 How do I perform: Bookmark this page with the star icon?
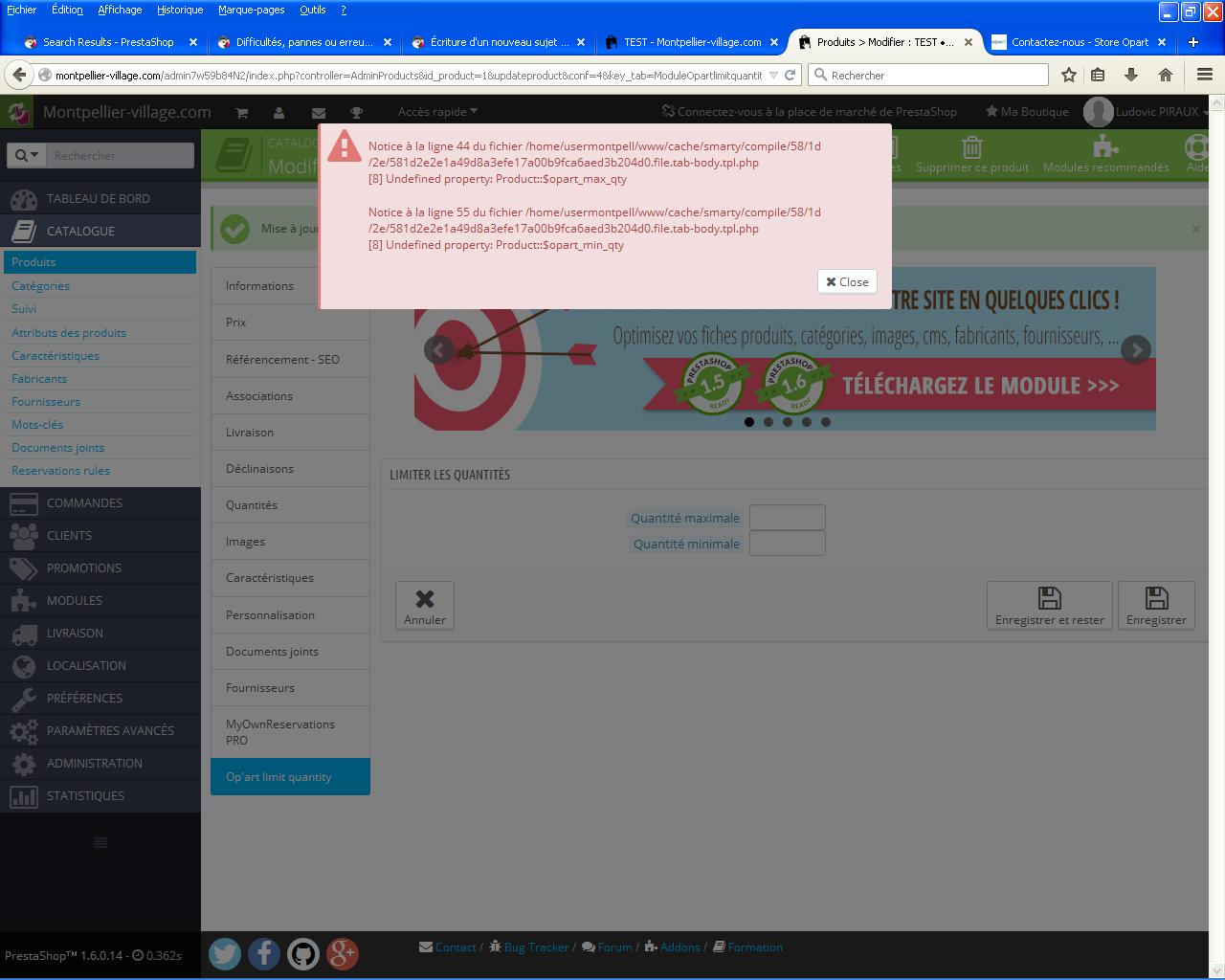pos(1069,75)
